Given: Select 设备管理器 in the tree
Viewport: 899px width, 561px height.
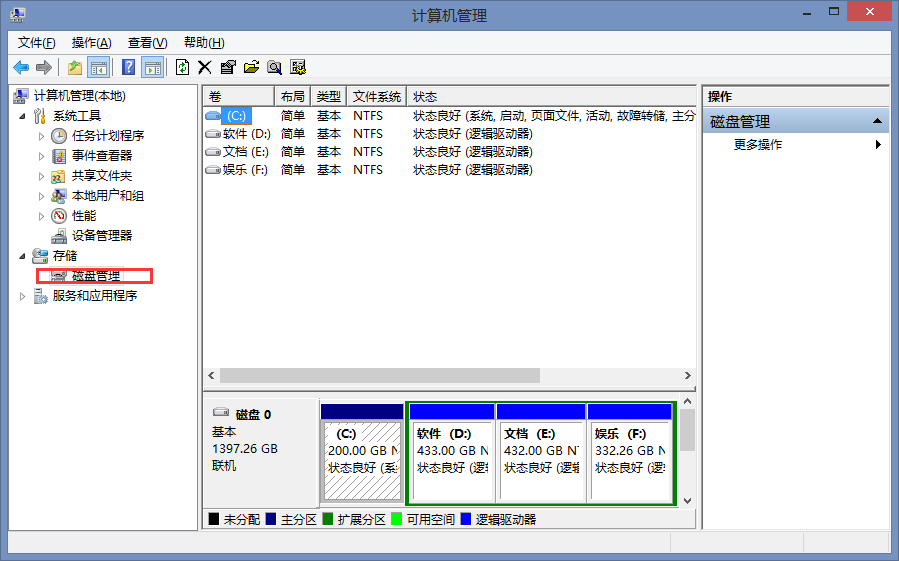Looking at the screenshot, I should (x=101, y=236).
